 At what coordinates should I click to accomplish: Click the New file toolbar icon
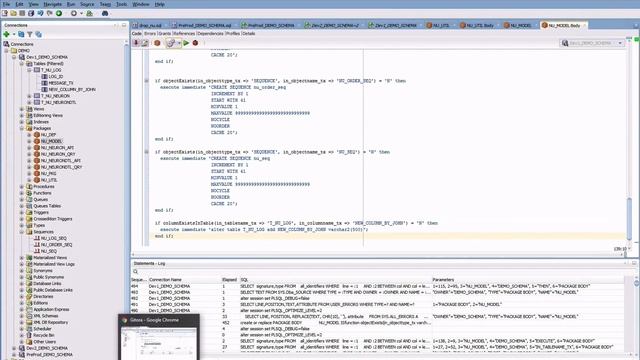[x=5, y=13]
